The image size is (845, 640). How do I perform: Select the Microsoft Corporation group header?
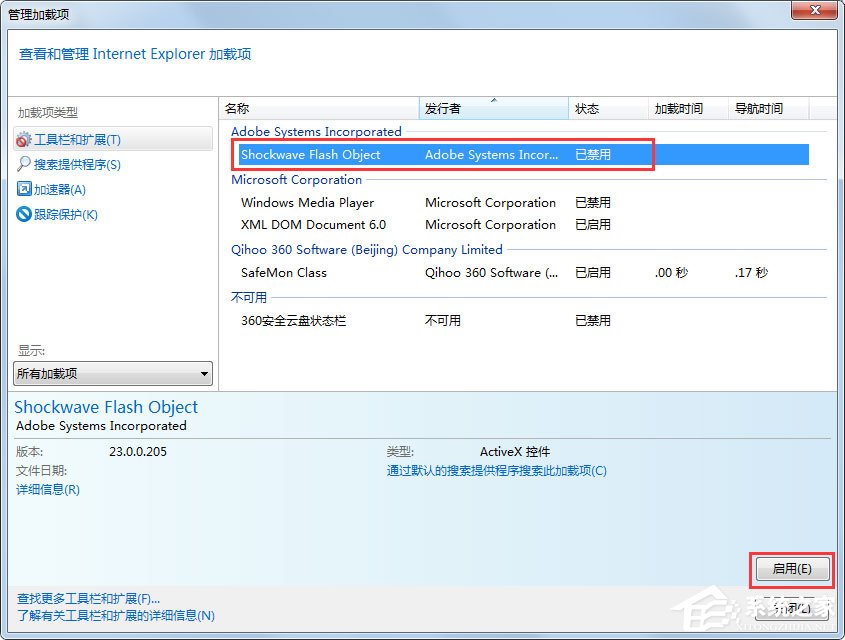(297, 179)
